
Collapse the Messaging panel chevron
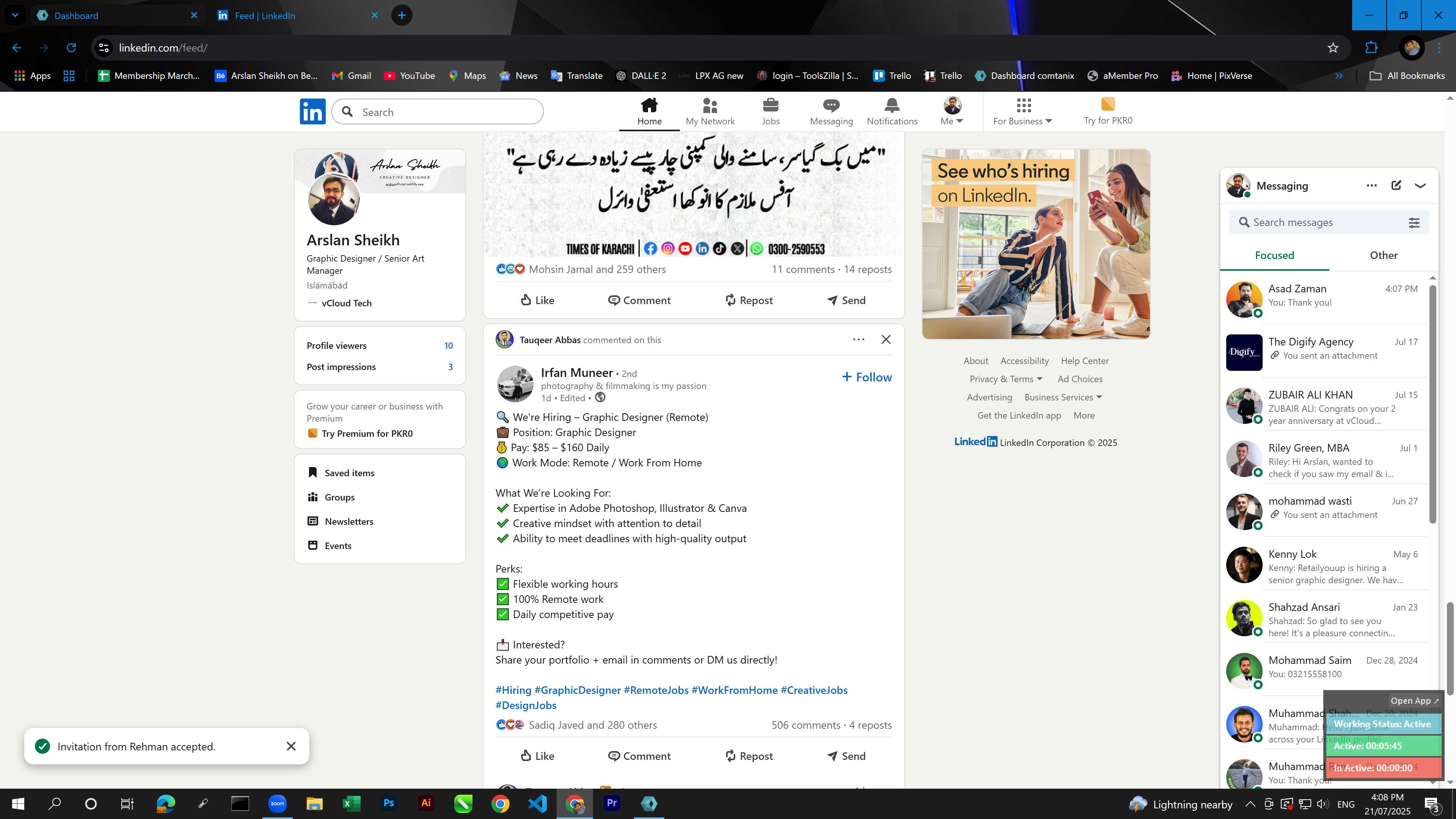(1420, 185)
